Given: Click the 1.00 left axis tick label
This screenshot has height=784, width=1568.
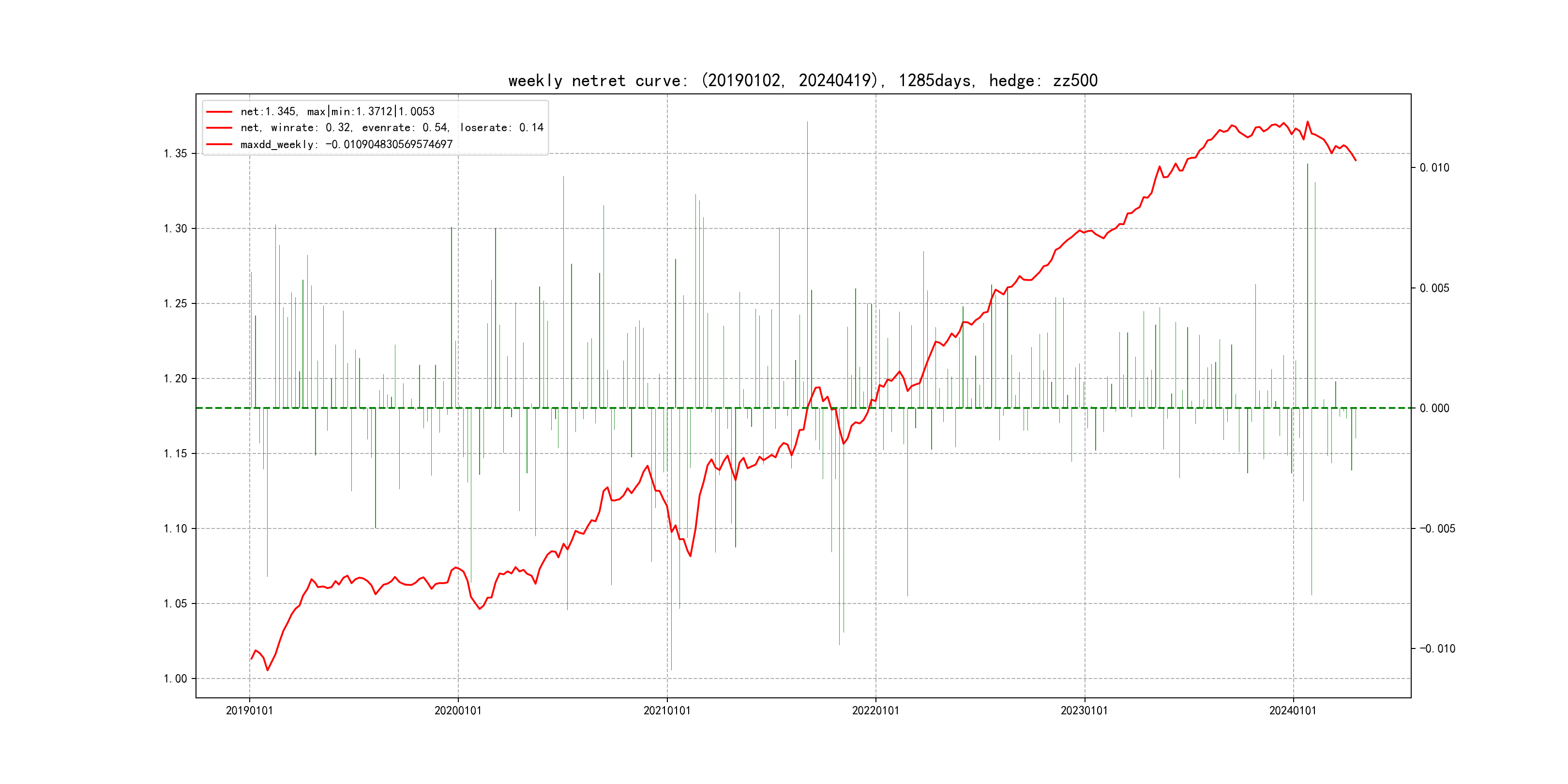Looking at the screenshot, I should (x=175, y=678).
